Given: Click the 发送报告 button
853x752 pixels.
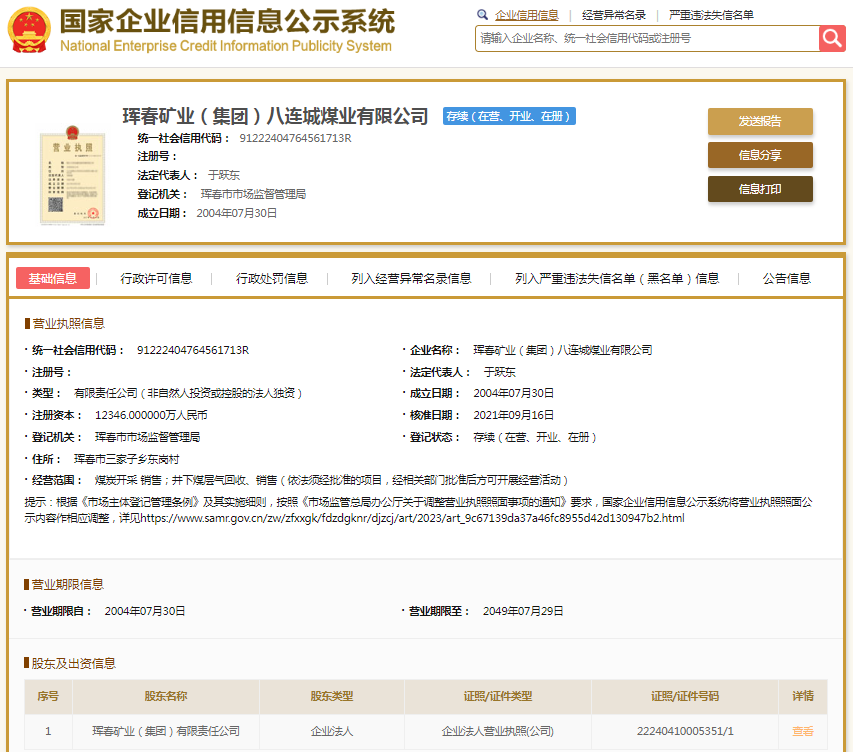Looking at the screenshot, I should (x=760, y=121).
